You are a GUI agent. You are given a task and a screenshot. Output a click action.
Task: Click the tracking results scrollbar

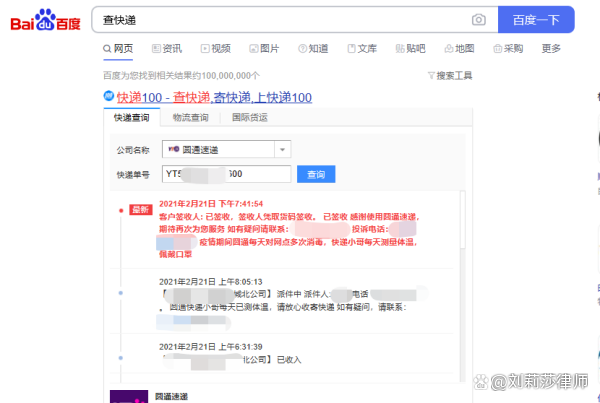pyautogui.click(x=463, y=220)
